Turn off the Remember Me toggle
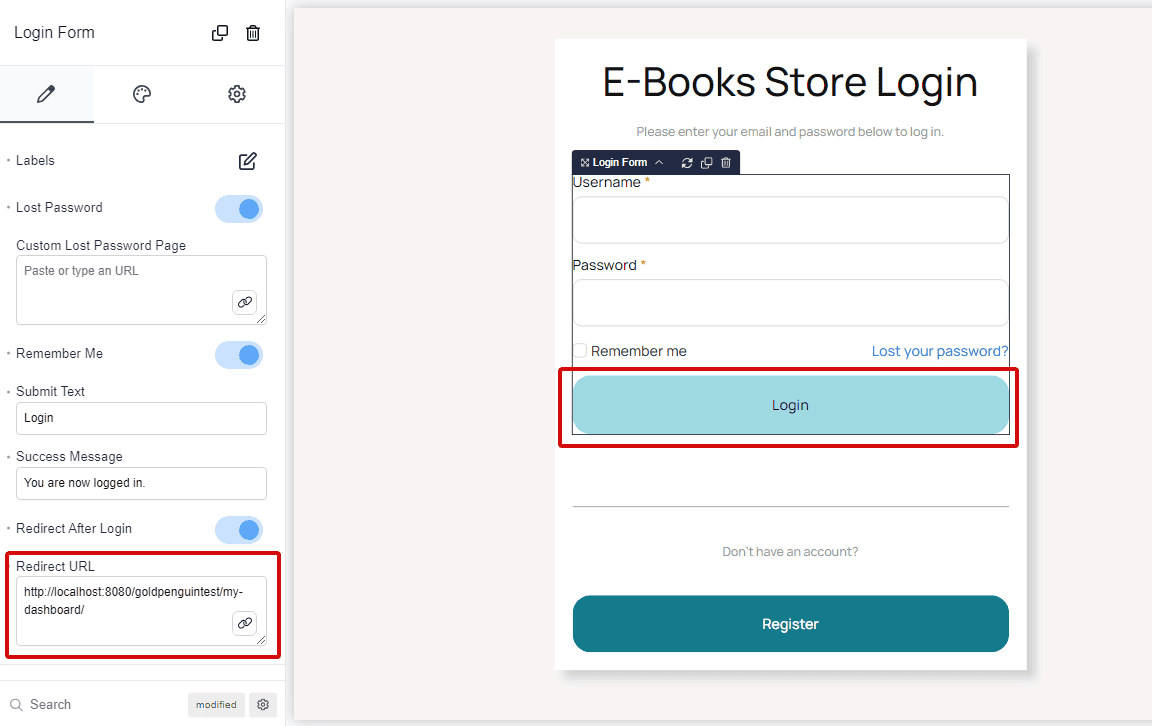 [239, 354]
